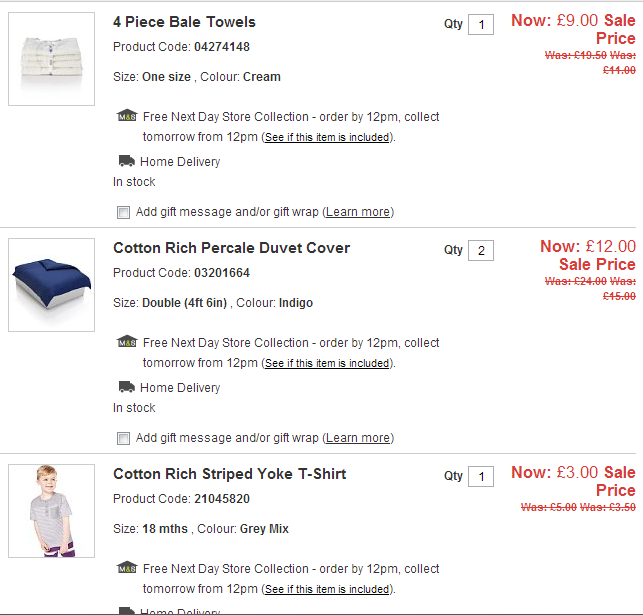
Task: Open navy duvet cover product thumbnail
Action: click(x=51, y=285)
